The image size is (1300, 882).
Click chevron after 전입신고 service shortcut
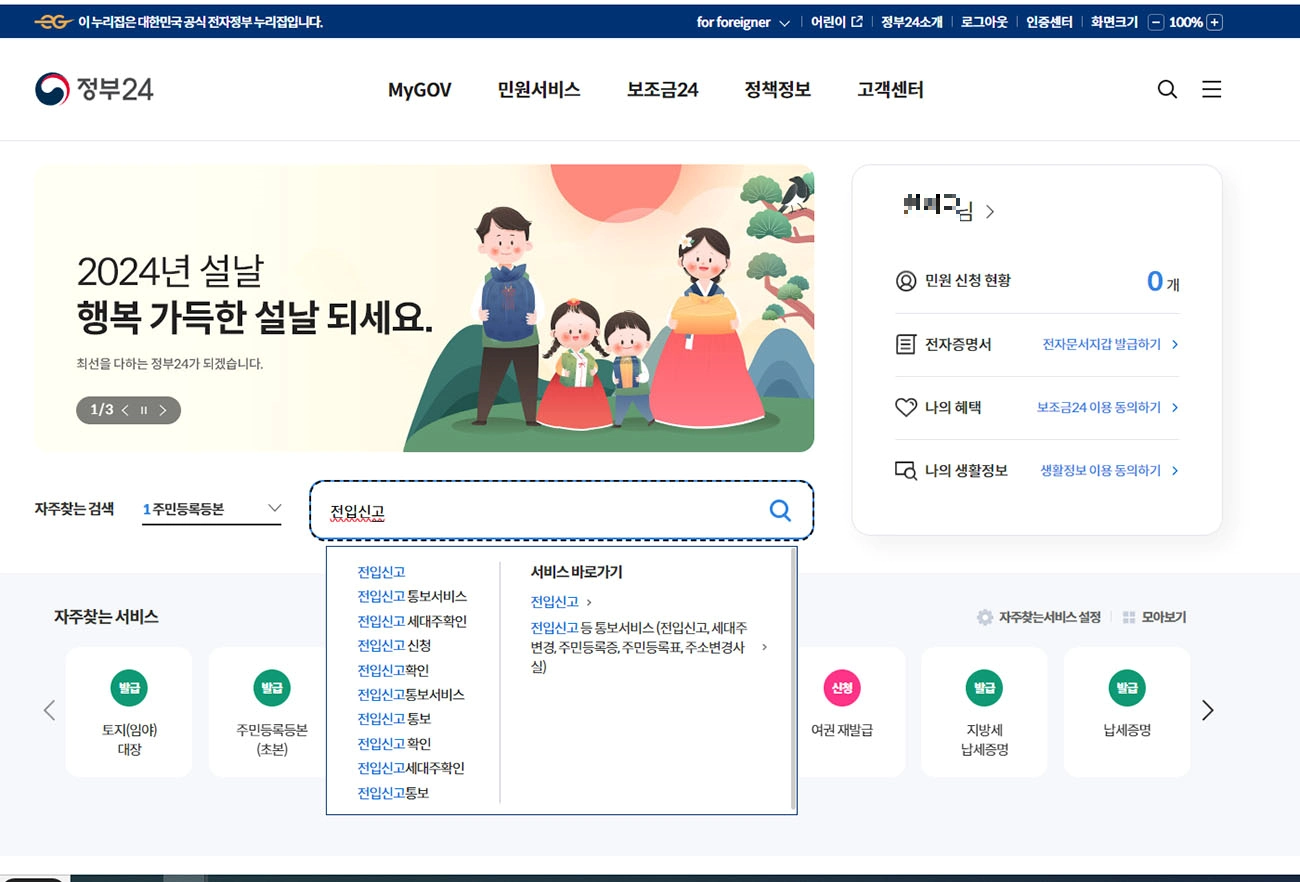(x=589, y=602)
